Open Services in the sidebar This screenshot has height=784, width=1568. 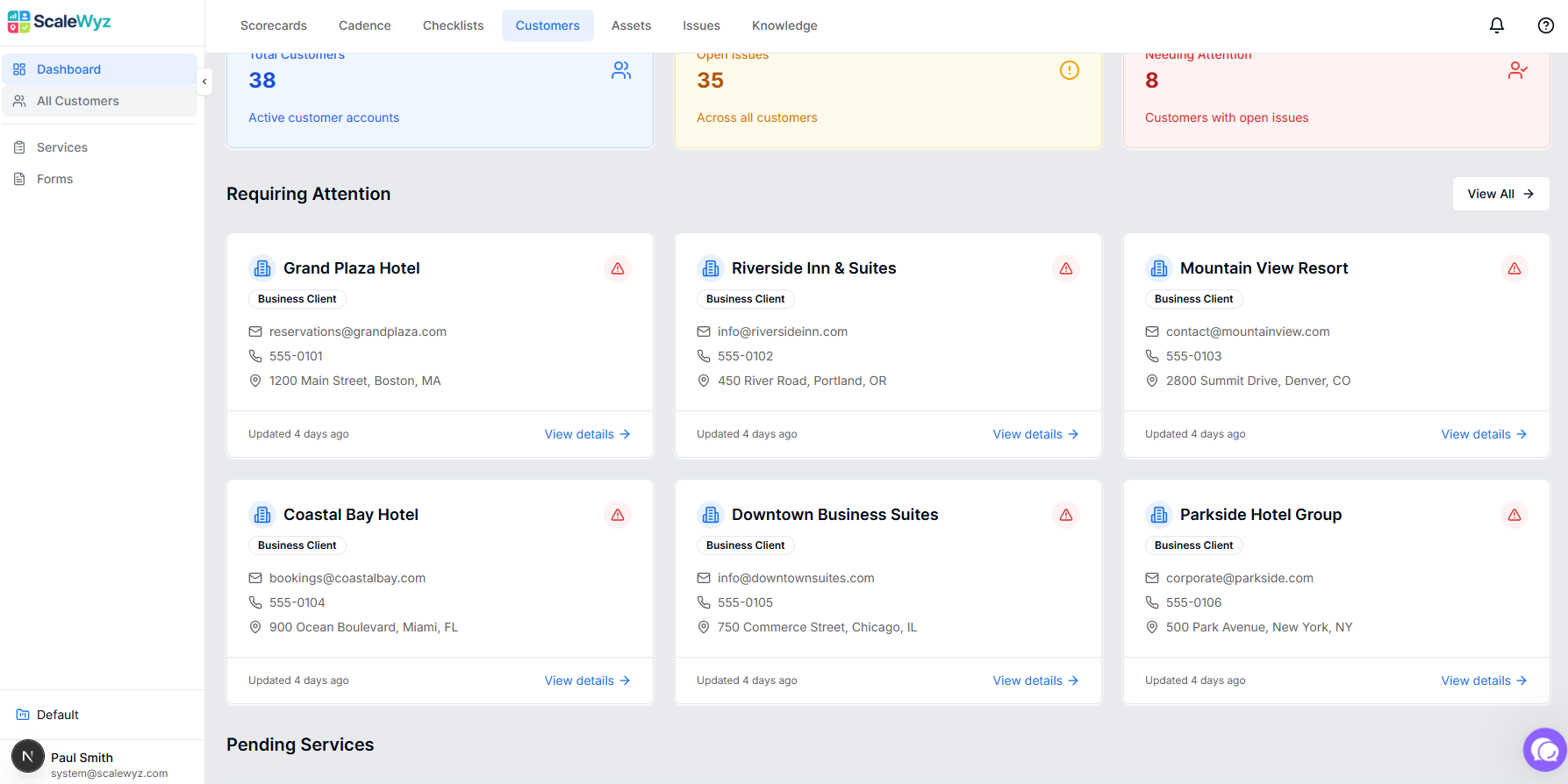[99, 147]
